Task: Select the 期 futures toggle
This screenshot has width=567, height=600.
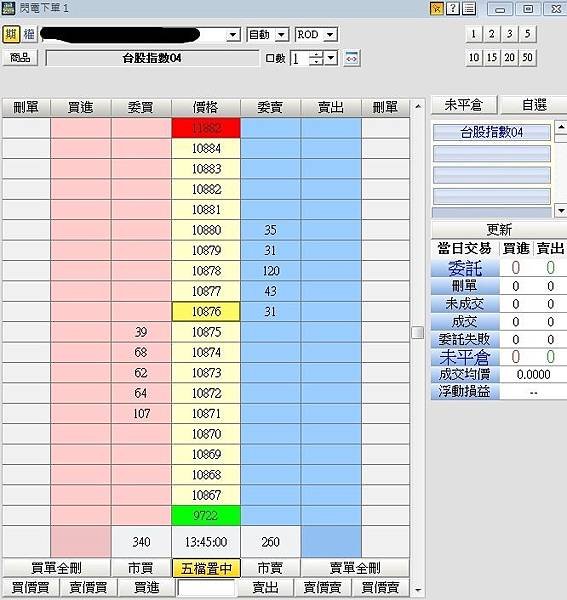Action: click(x=11, y=34)
